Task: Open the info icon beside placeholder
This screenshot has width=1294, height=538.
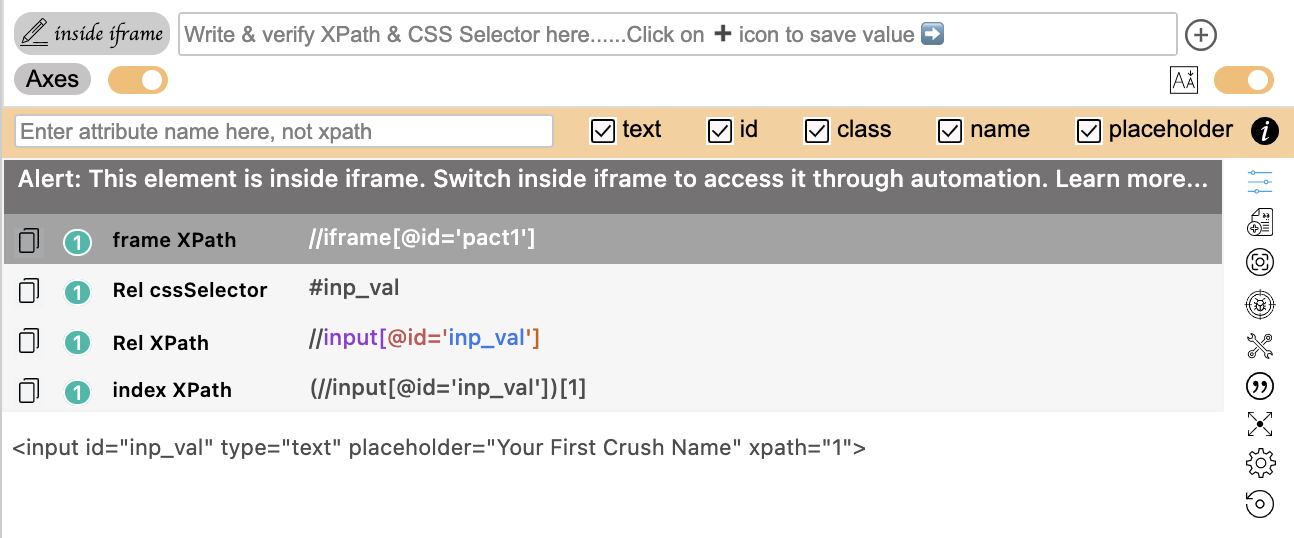Action: 1265,130
